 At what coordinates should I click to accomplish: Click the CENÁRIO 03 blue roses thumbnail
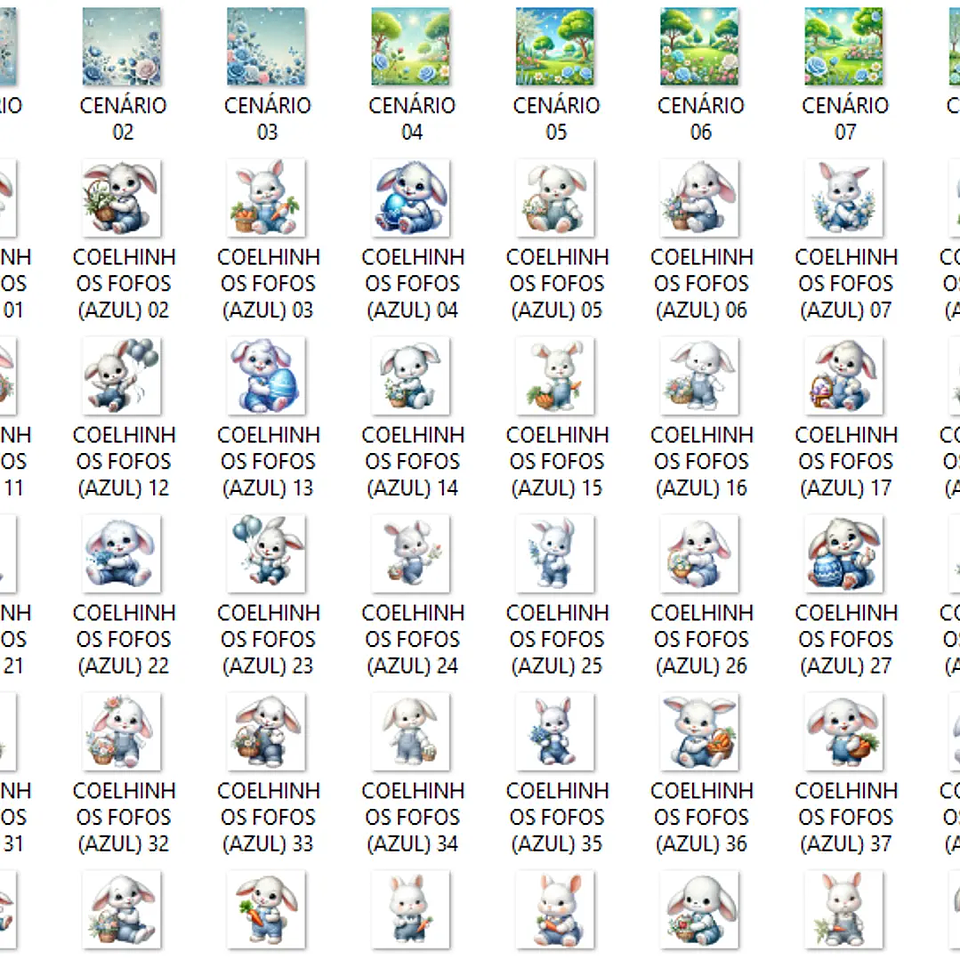point(266,47)
